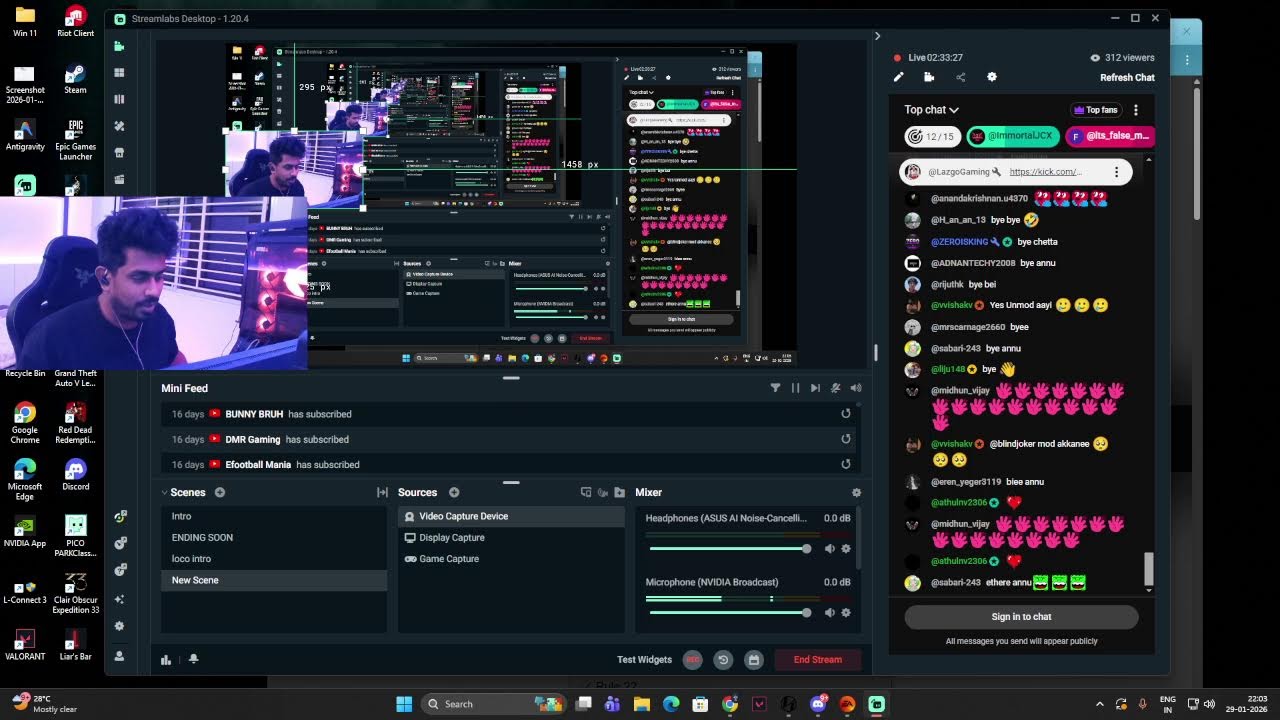Open the performance stats bar chart icon
1280x720 pixels.
(x=166, y=659)
